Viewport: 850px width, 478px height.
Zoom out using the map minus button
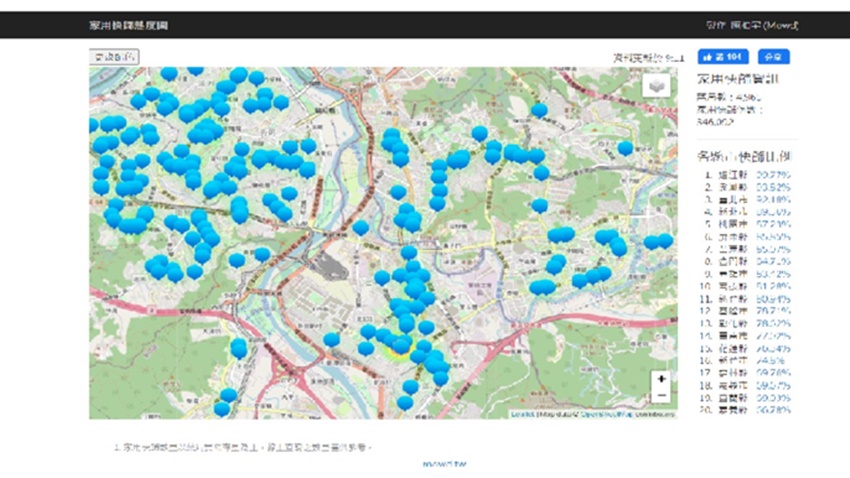click(x=662, y=395)
